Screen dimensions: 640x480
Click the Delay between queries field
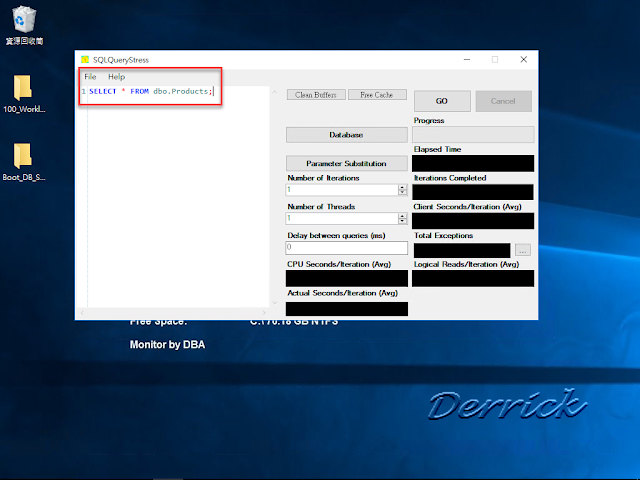(347, 247)
